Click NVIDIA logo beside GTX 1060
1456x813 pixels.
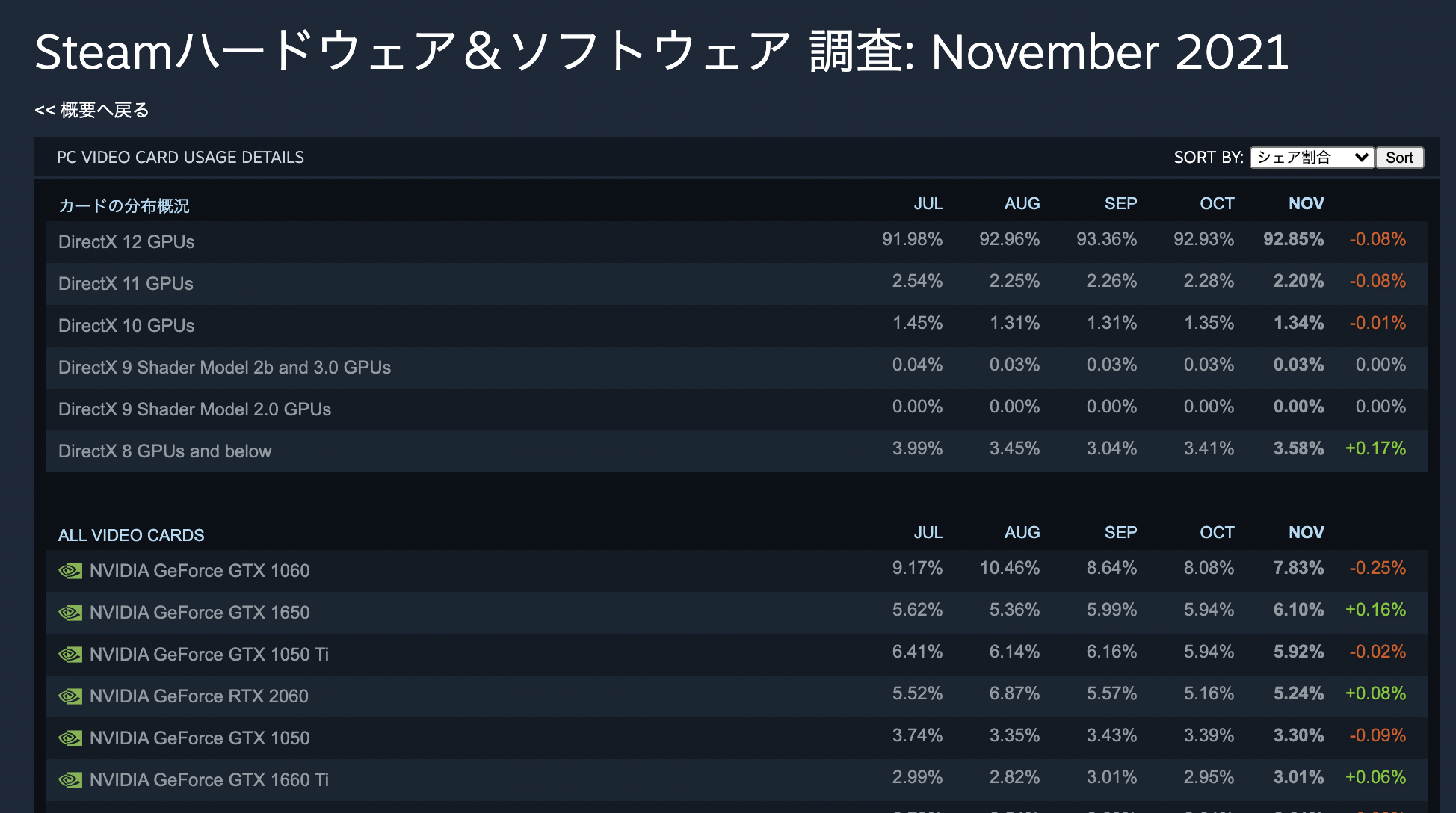coord(70,571)
